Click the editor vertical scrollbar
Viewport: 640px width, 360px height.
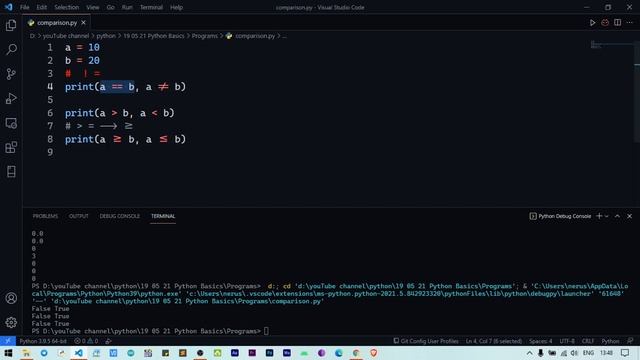pos(637,92)
